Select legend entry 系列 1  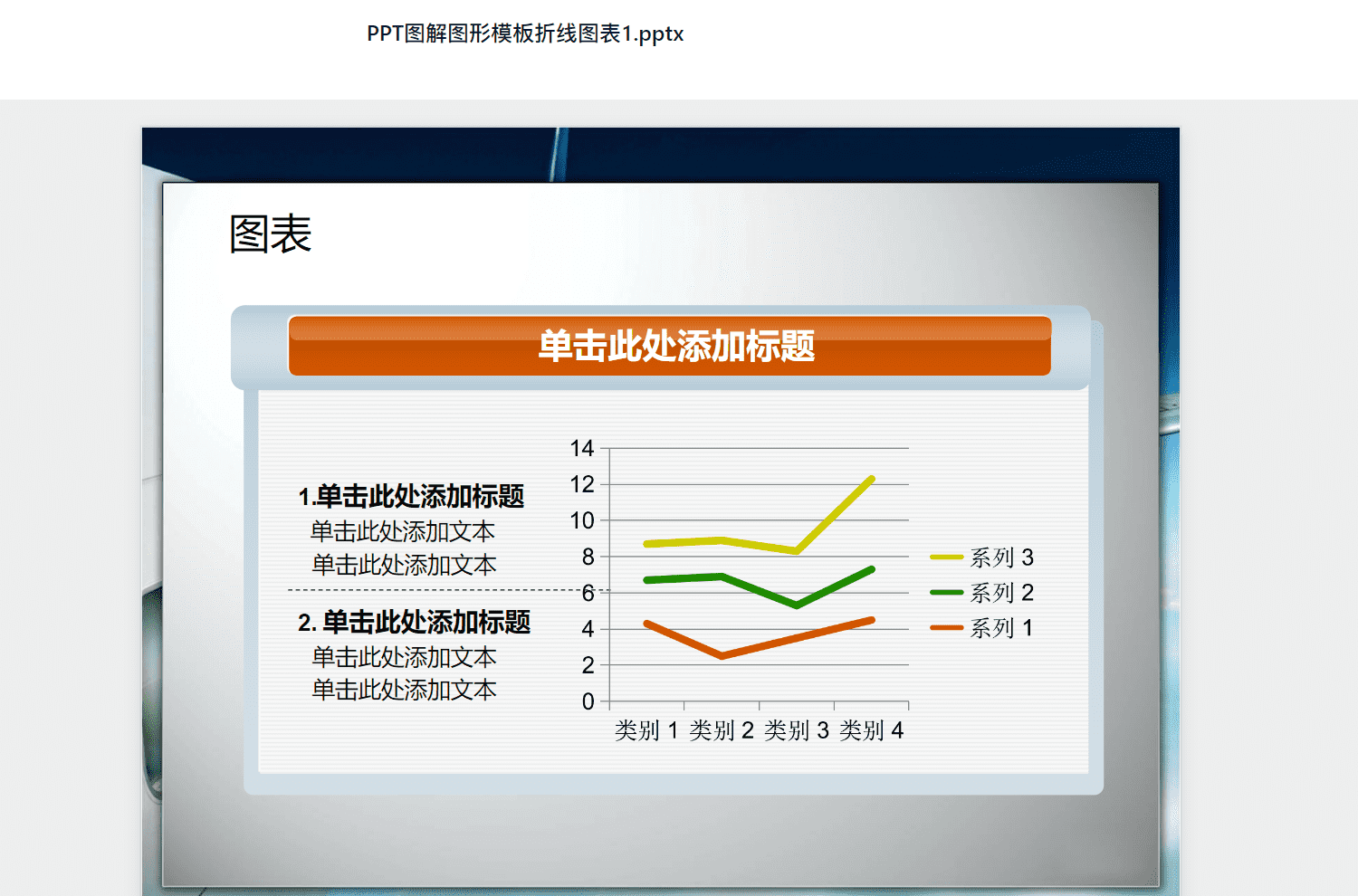click(1001, 628)
